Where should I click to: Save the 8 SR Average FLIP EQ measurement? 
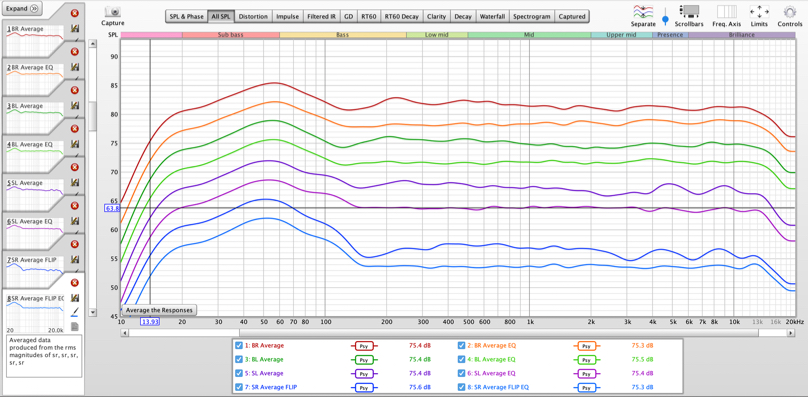tap(75, 298)
